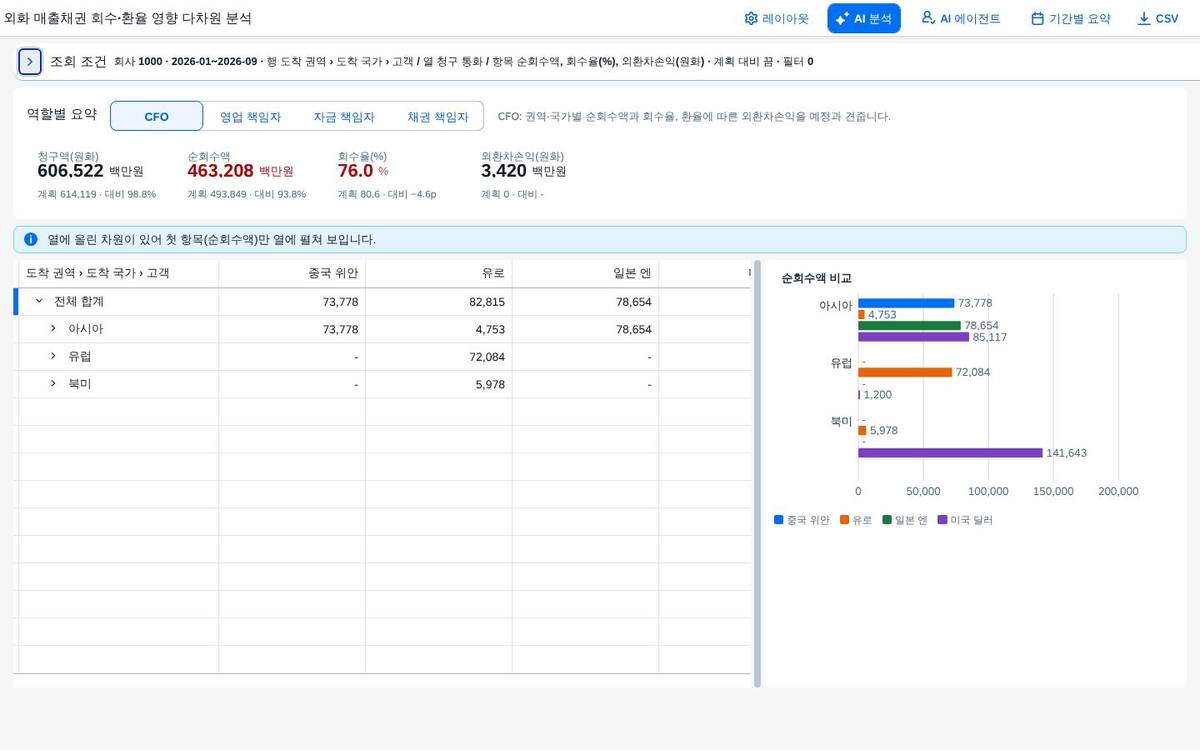Click the 아시아 중국 위안 cell 73,778
Image resolution: width=1200 pixels, height=750 pixels.
click(292, 329)
